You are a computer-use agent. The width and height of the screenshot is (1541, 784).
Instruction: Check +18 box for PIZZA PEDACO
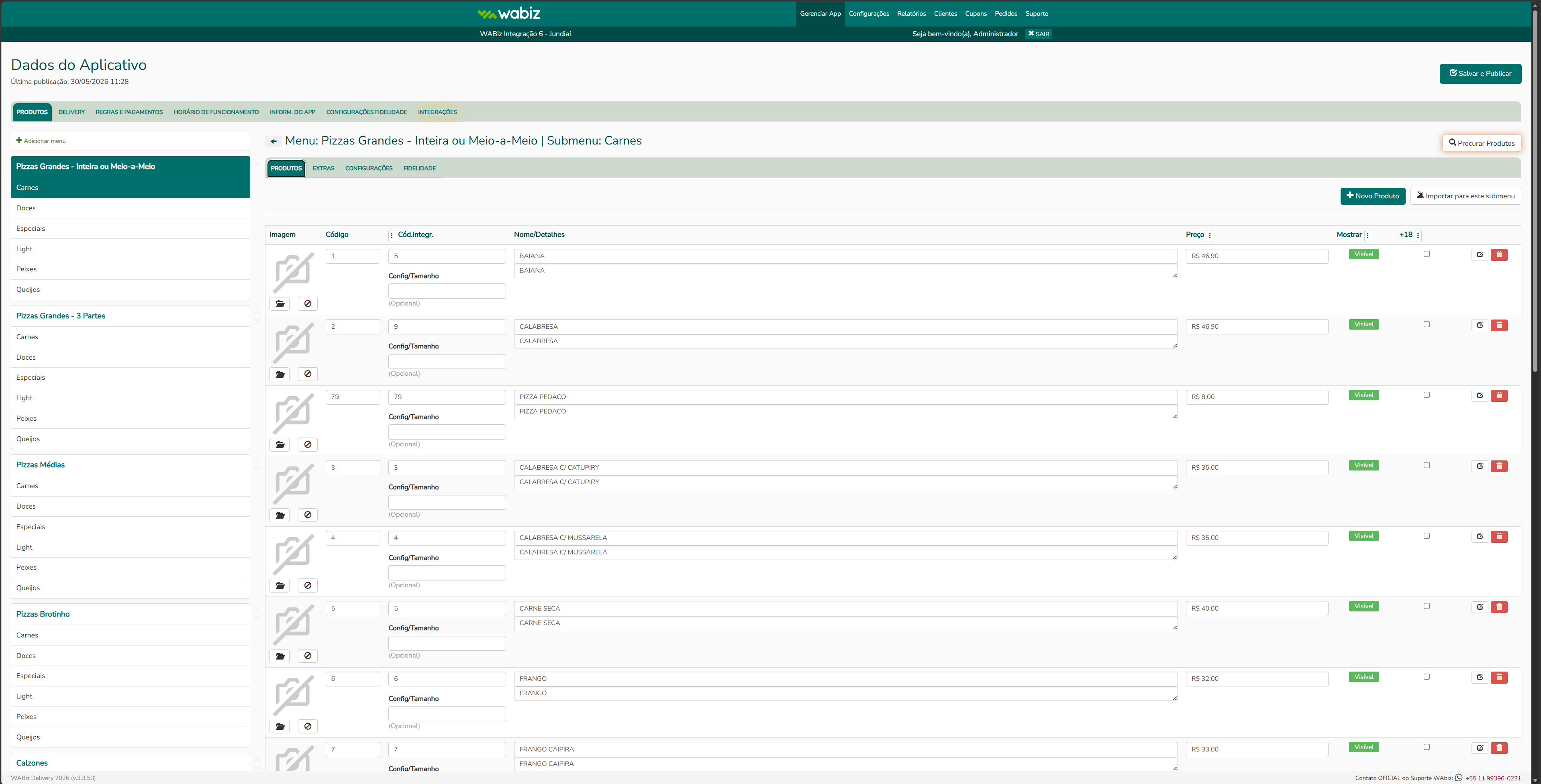1427,395
